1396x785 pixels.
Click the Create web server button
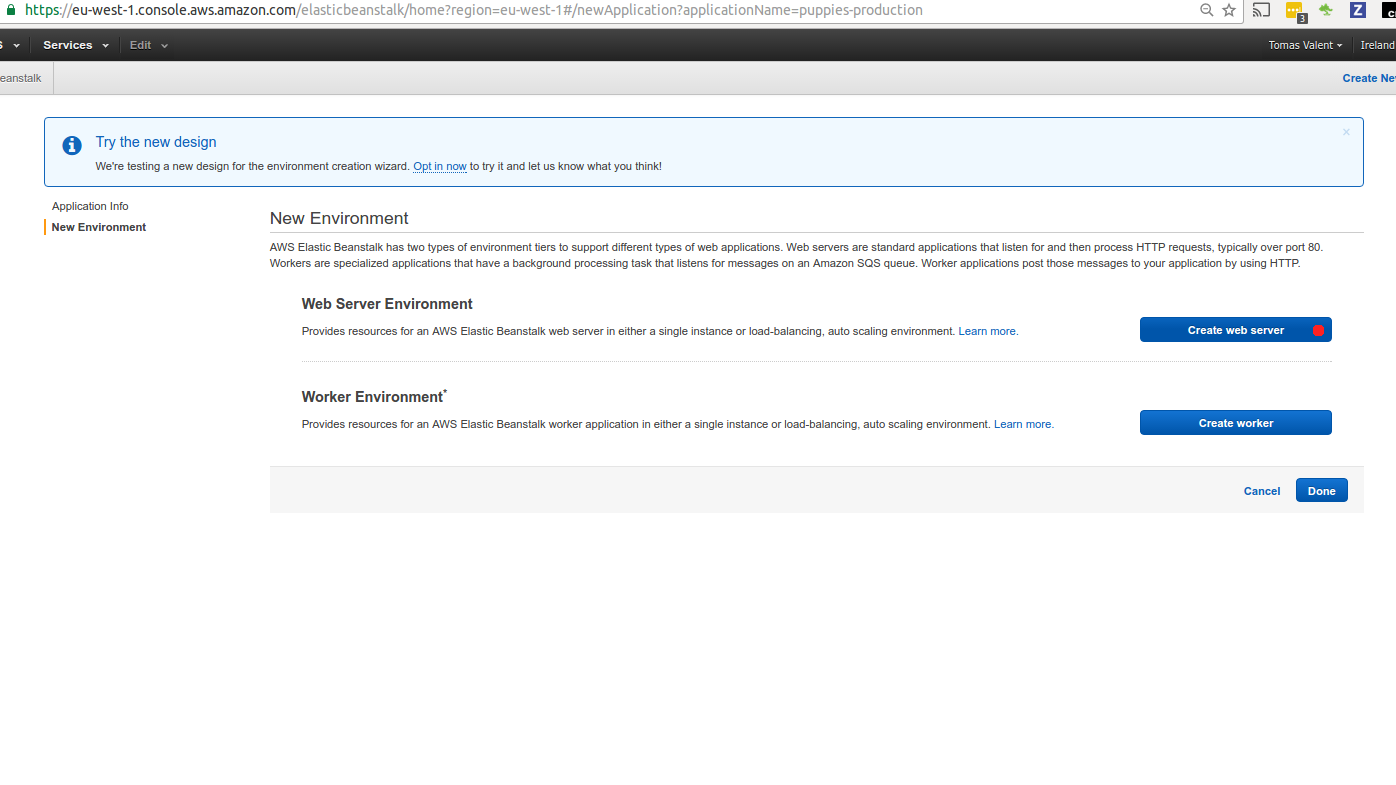point(1236,330)
